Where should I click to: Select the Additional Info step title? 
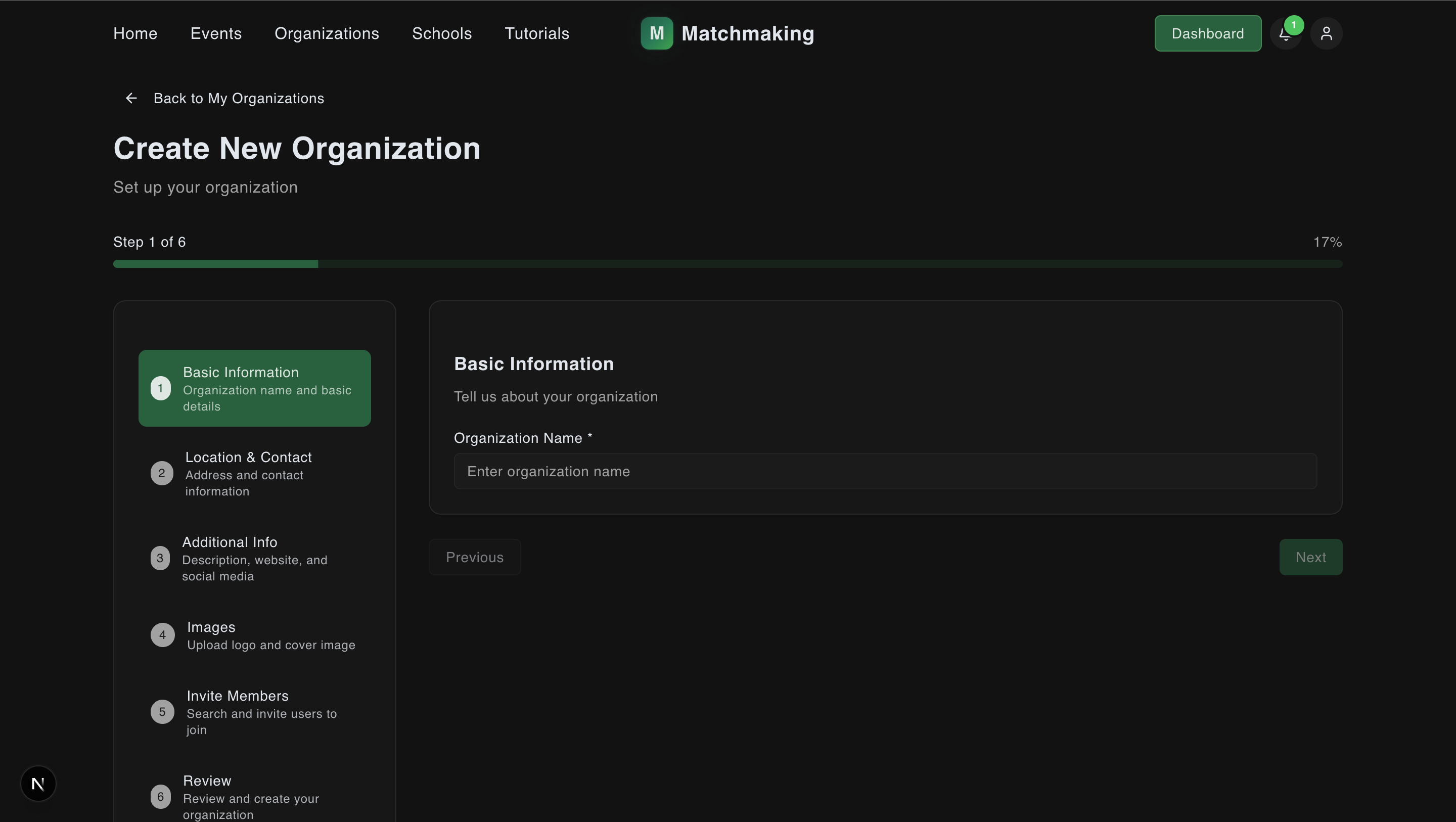[x=230, y=541]
